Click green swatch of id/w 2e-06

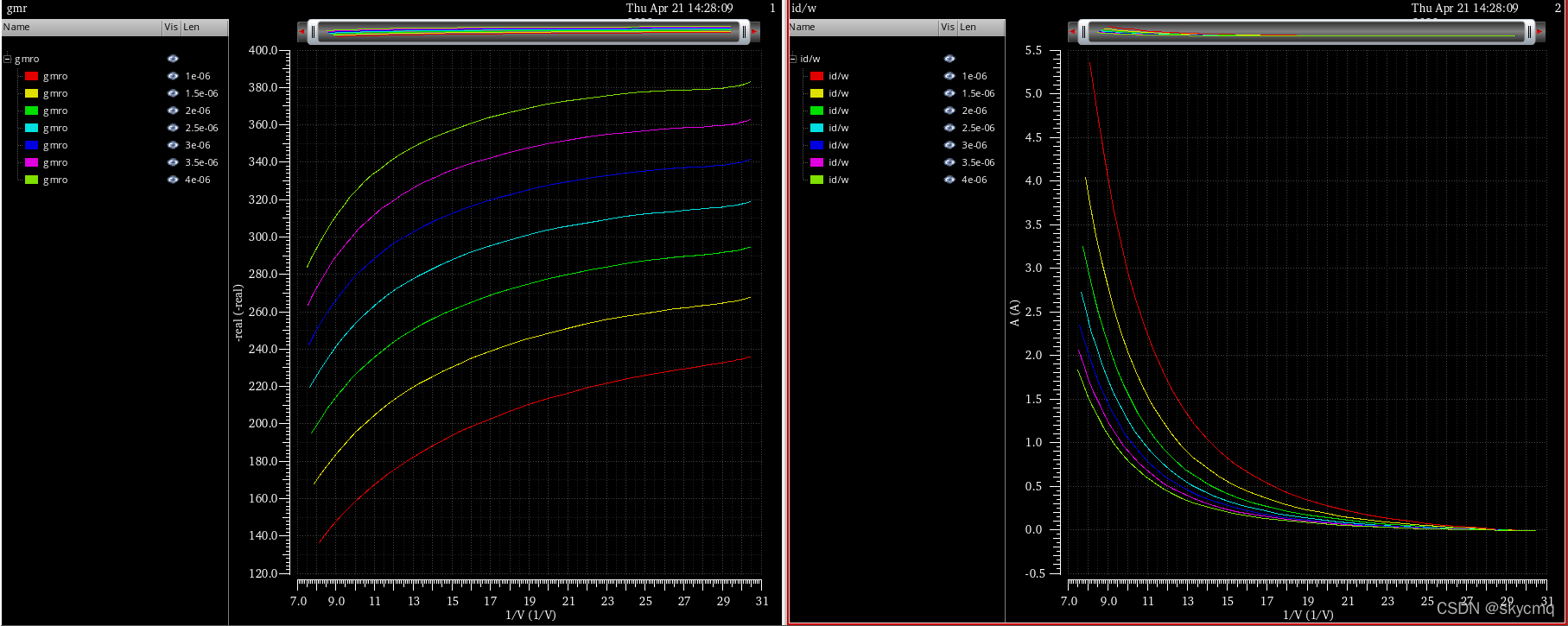816,111
